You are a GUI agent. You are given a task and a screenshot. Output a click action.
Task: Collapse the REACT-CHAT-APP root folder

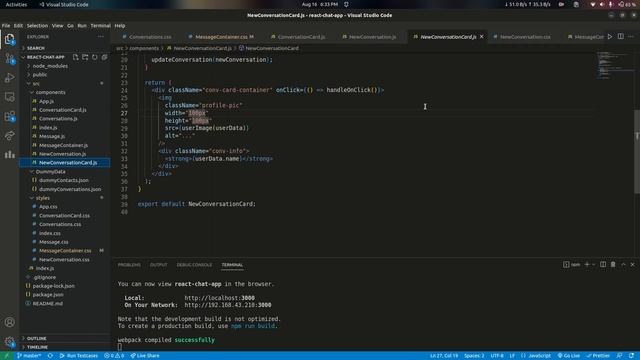[46, 57]
